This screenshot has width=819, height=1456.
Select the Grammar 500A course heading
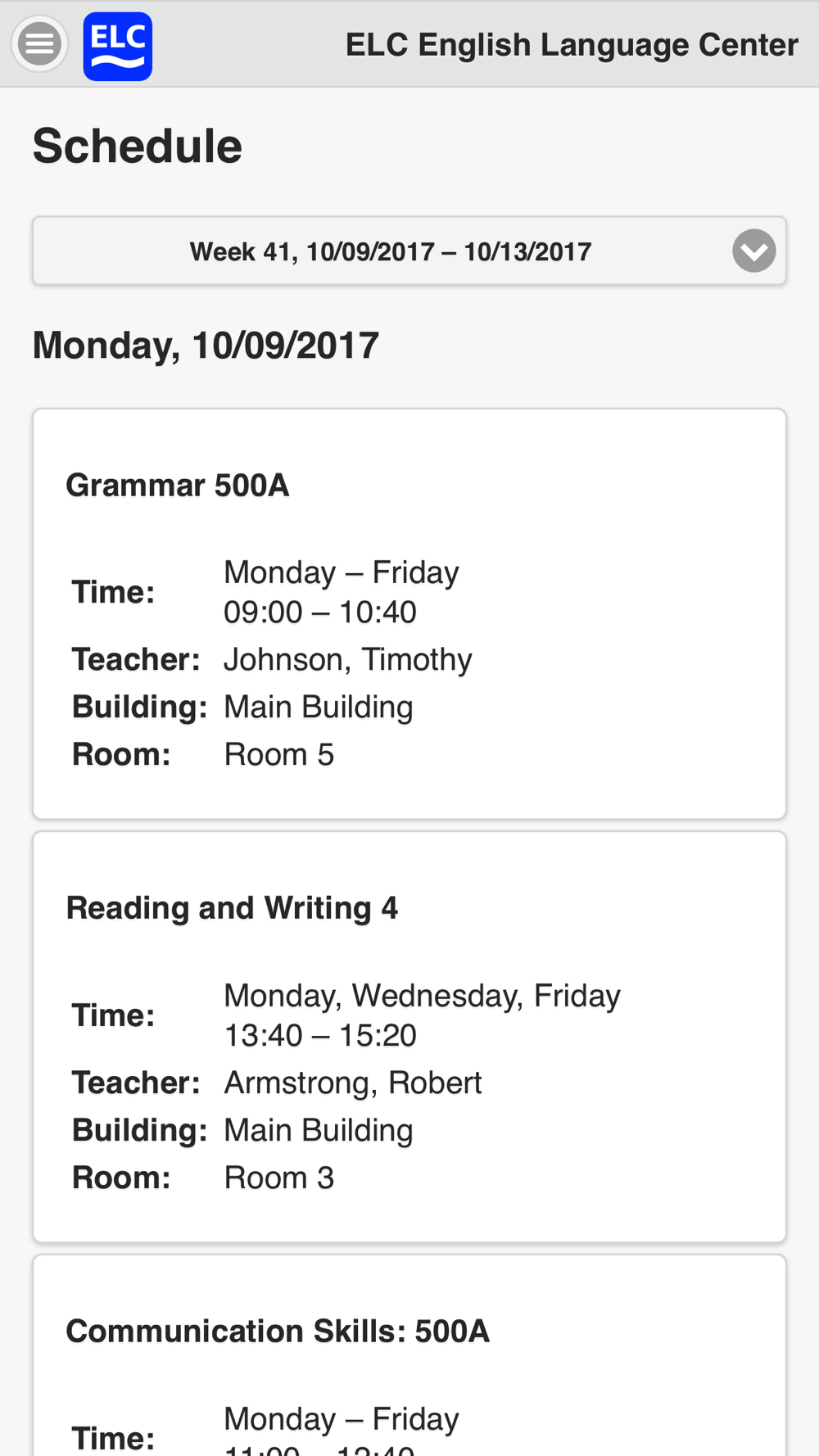[178, 485]
